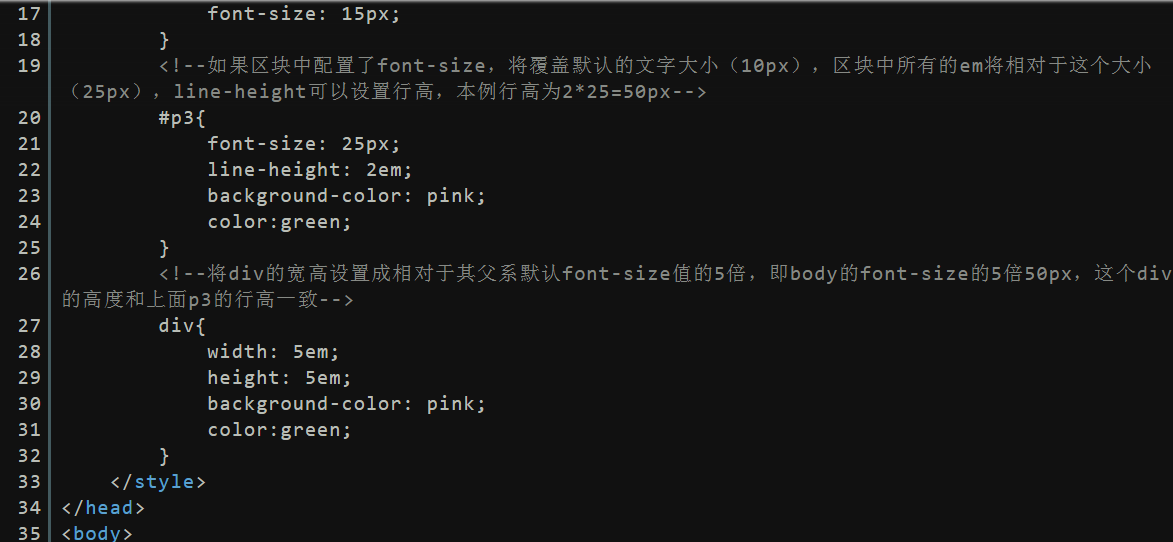Click the closing brace on line 25
The image size is (1173, 542).
tap(164, 247)
